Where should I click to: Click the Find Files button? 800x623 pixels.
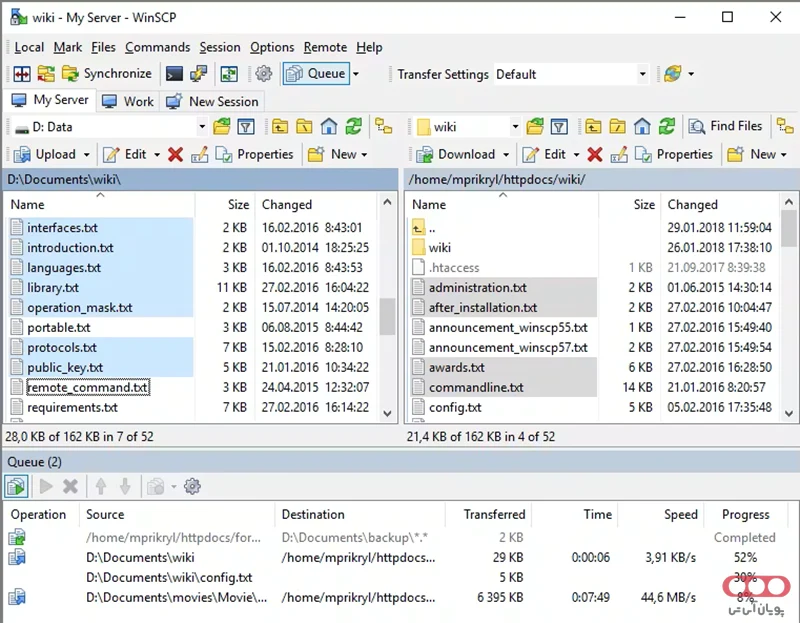click(725, 126)
